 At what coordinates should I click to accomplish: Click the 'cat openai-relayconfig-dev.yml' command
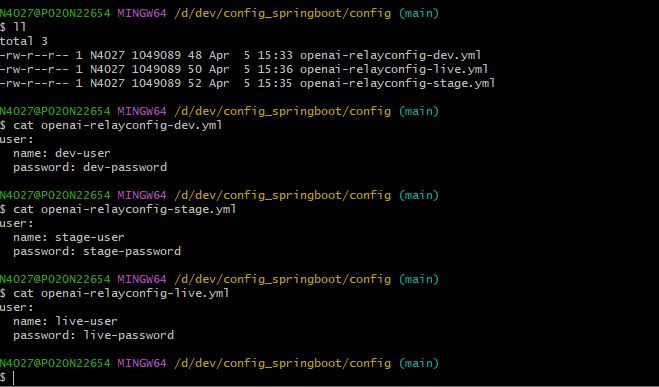[118, 125]
